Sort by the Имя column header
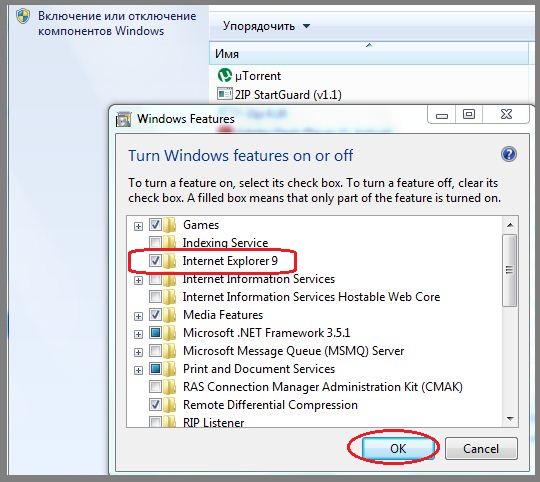This screenshot has width=540, height=482. click(368, 53)
